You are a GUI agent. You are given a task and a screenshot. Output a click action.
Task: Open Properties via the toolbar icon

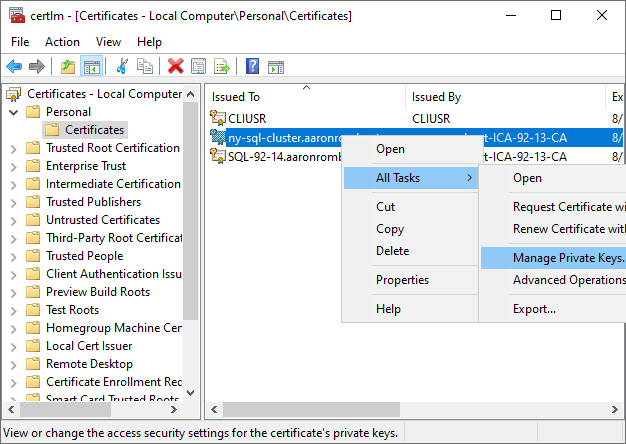coord(199,66)
